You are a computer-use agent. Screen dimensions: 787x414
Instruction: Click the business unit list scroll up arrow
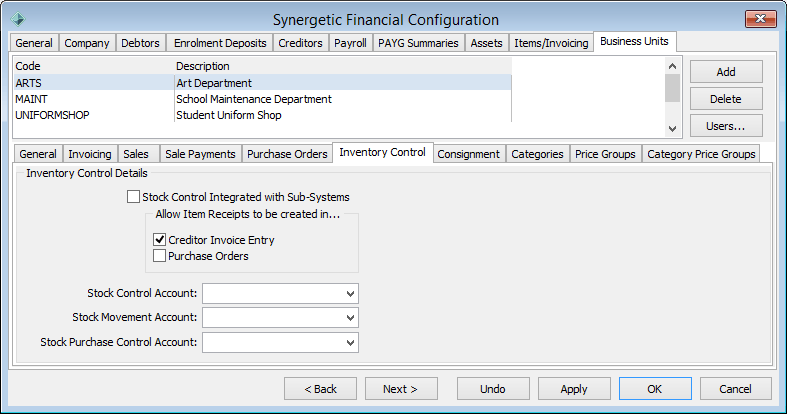(673, 66)
